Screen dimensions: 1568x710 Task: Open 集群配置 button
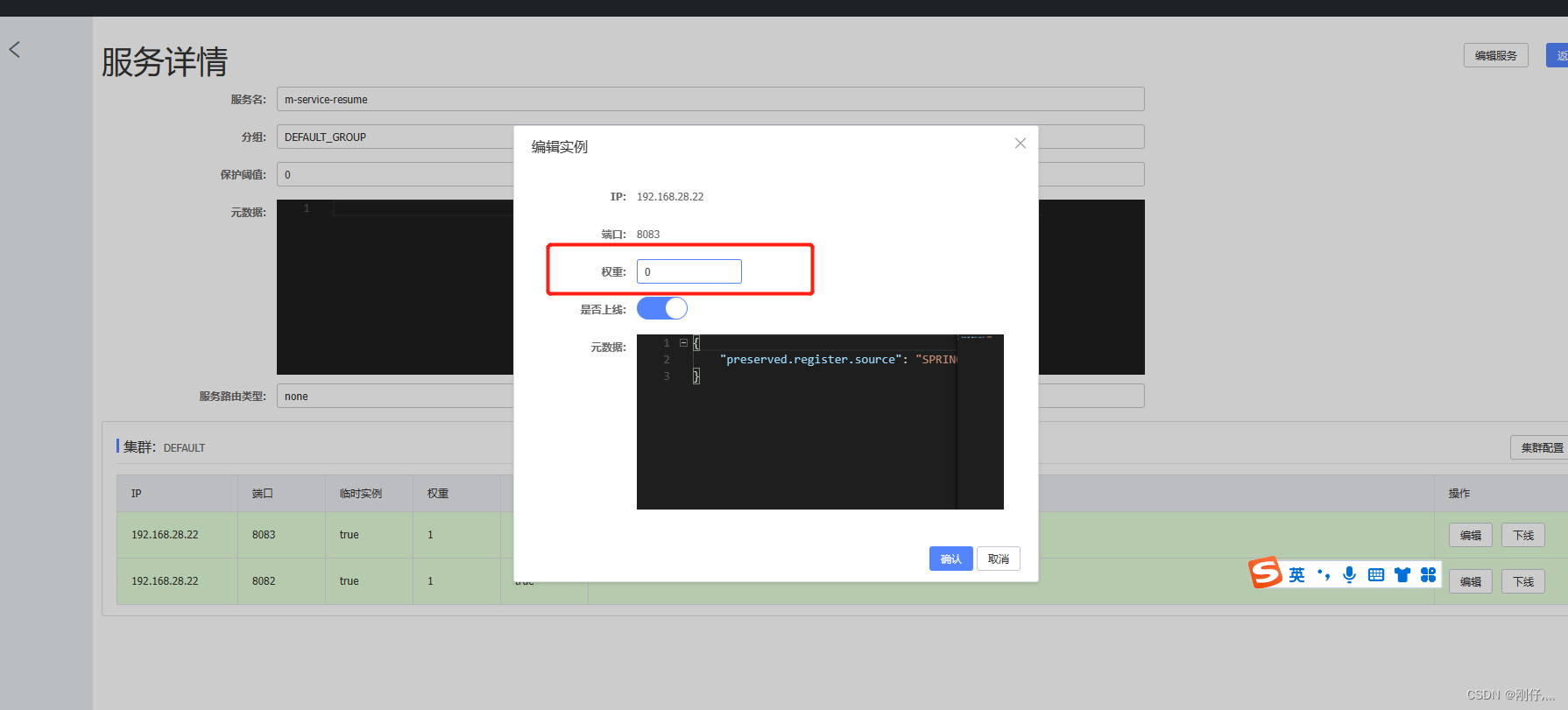[1541, 447]
